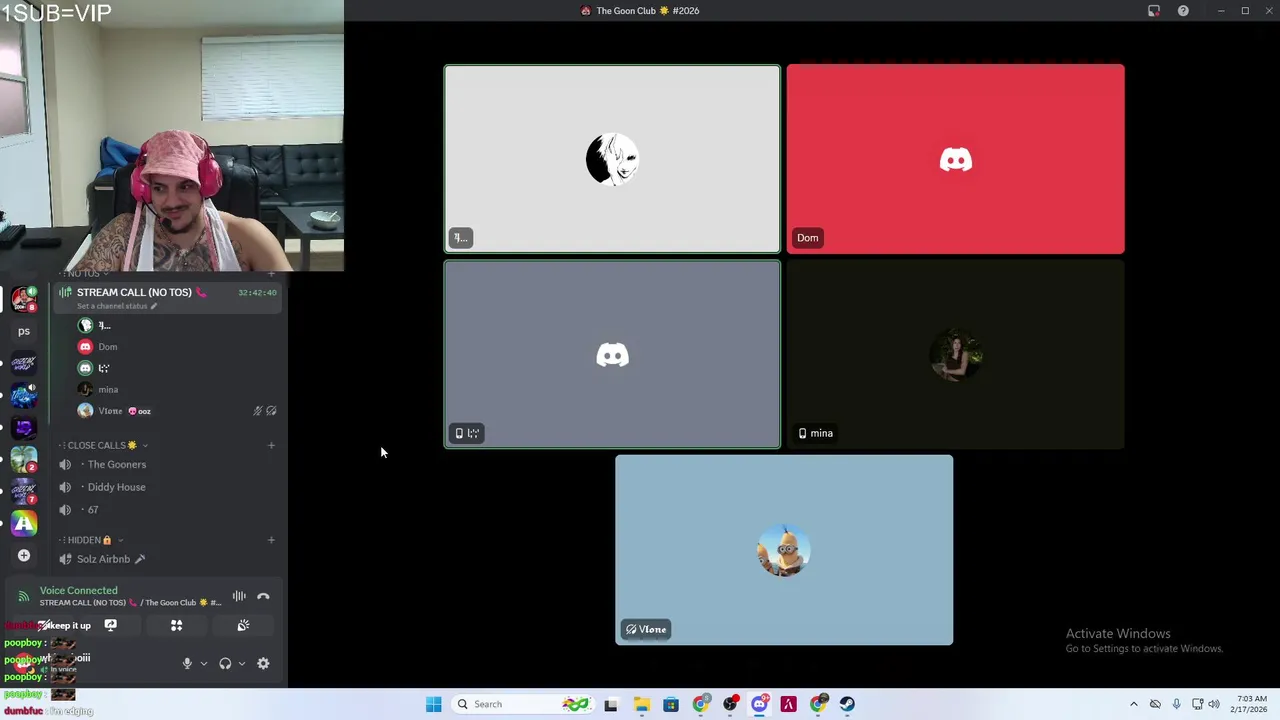
Task: Show hidden system tray icons
Action: pos(1133,704)
